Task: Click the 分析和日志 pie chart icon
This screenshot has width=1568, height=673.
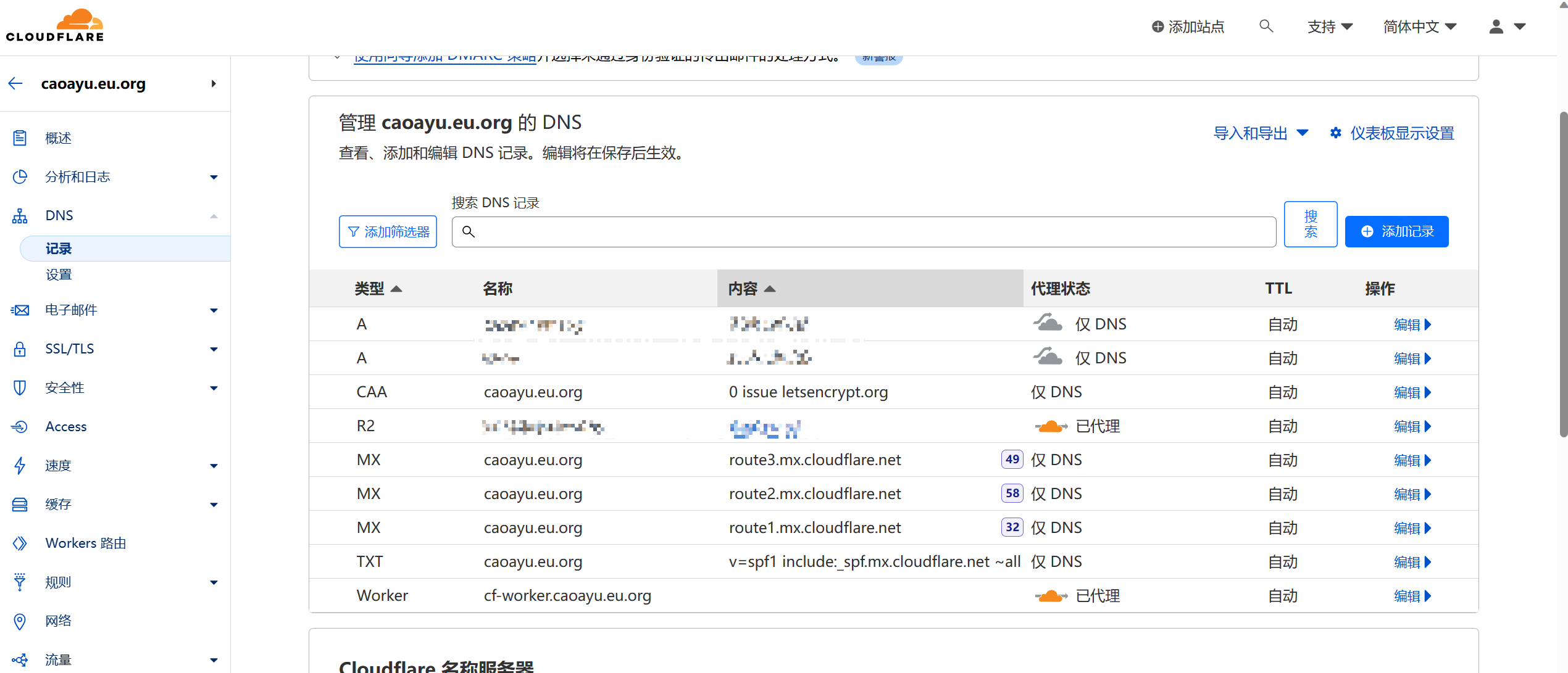Action: pos(20,177)
